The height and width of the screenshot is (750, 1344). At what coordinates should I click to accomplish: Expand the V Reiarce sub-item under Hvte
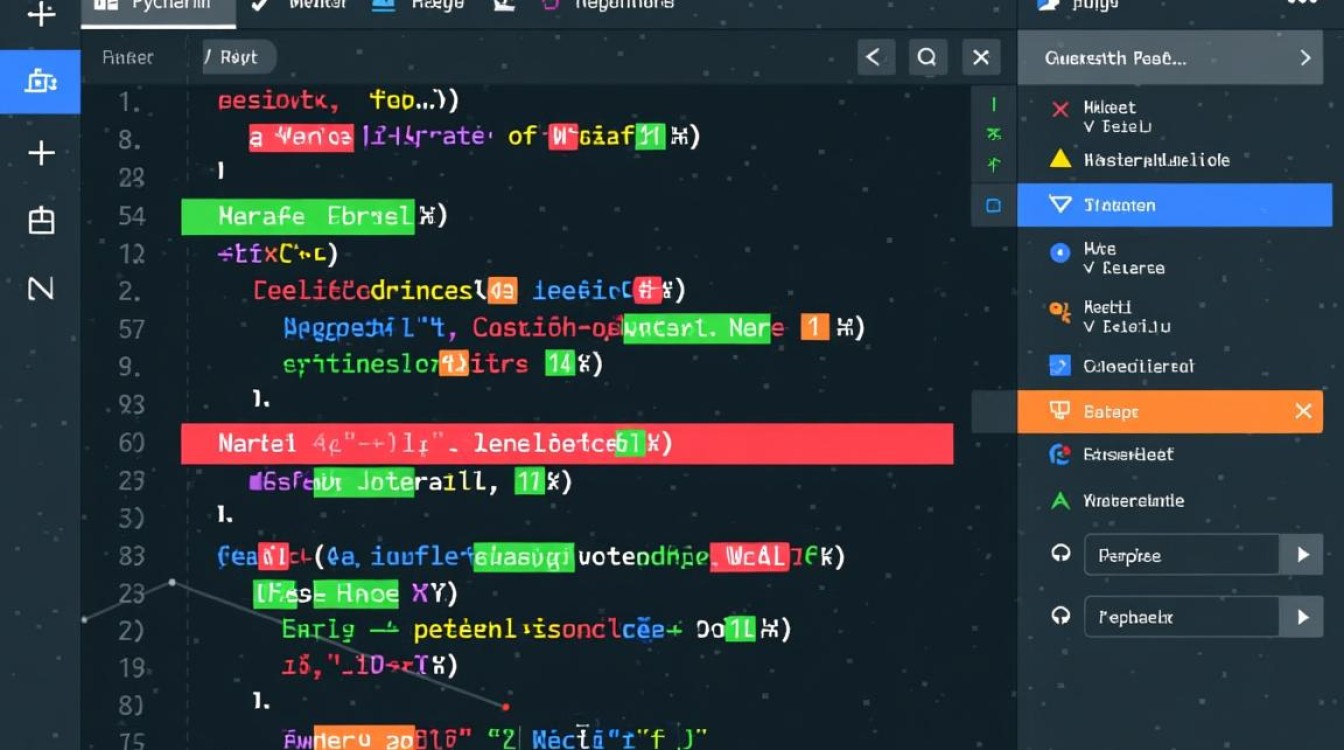(1124, 268)
